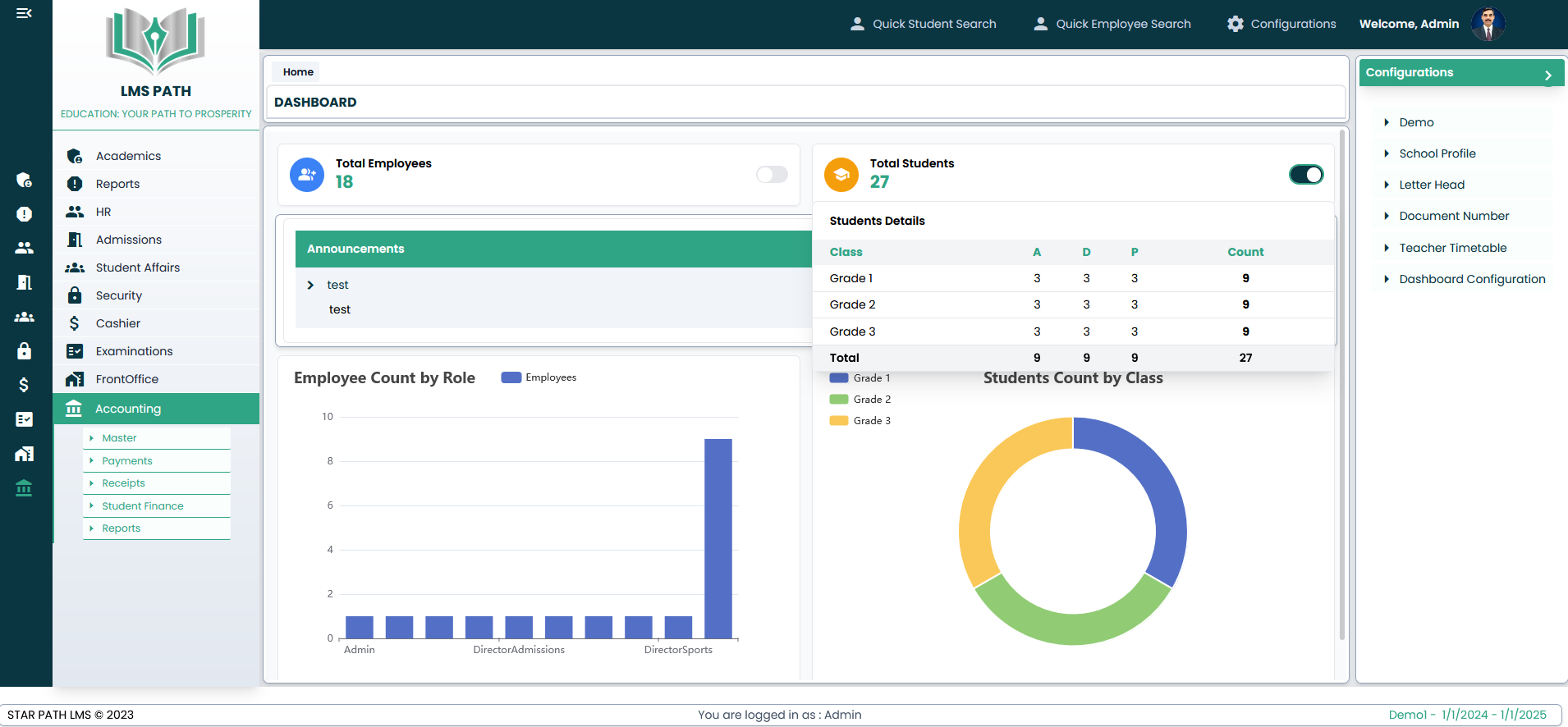Open the Academics menu
1568x727 pixels.
coord(156,156)
